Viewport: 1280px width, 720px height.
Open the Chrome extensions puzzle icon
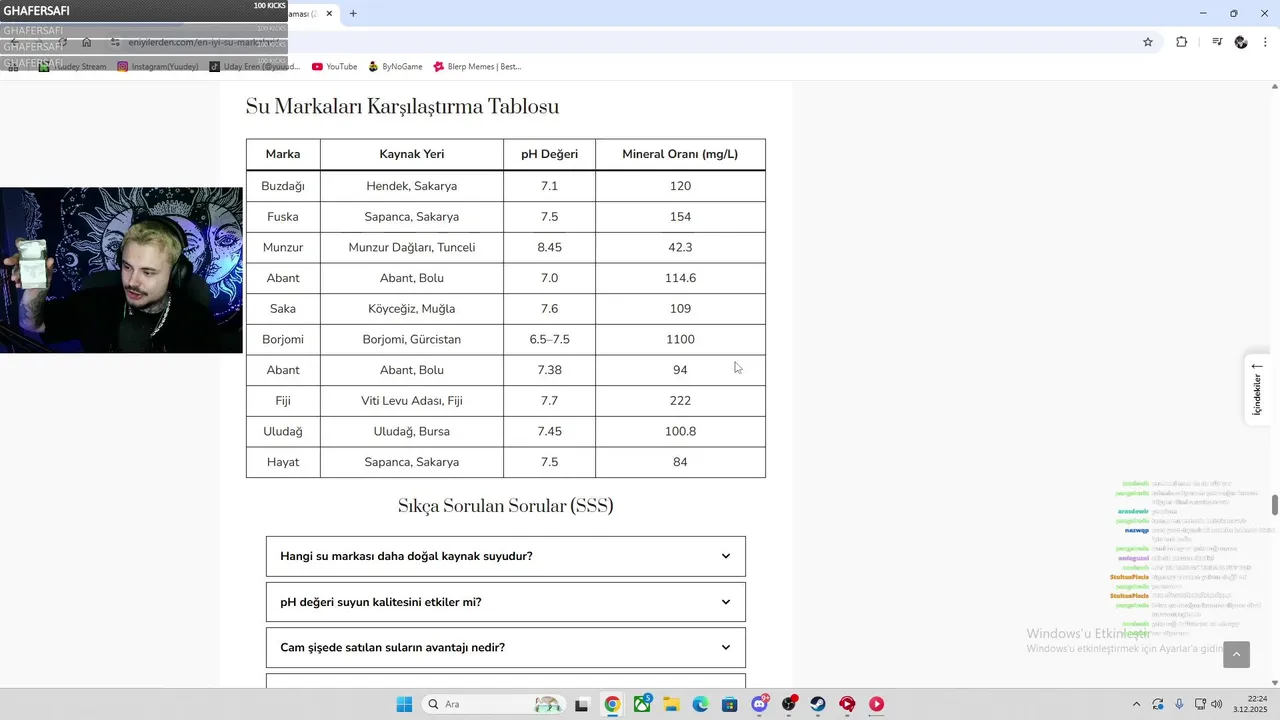(x=1181, y=42)
